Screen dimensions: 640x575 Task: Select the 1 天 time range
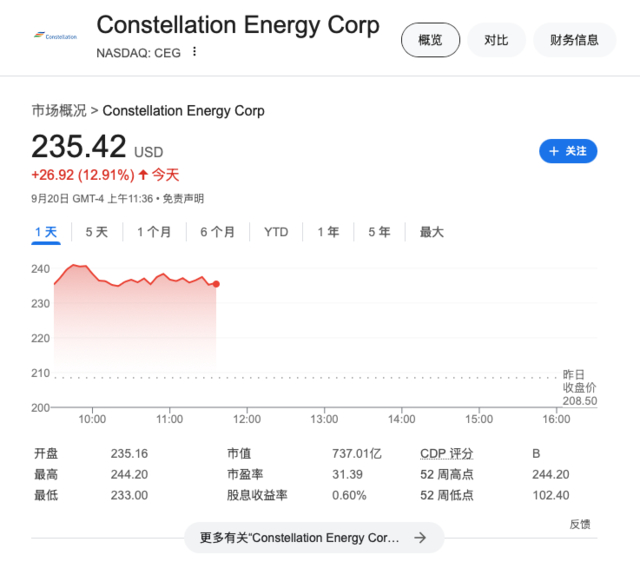point(46,232)
